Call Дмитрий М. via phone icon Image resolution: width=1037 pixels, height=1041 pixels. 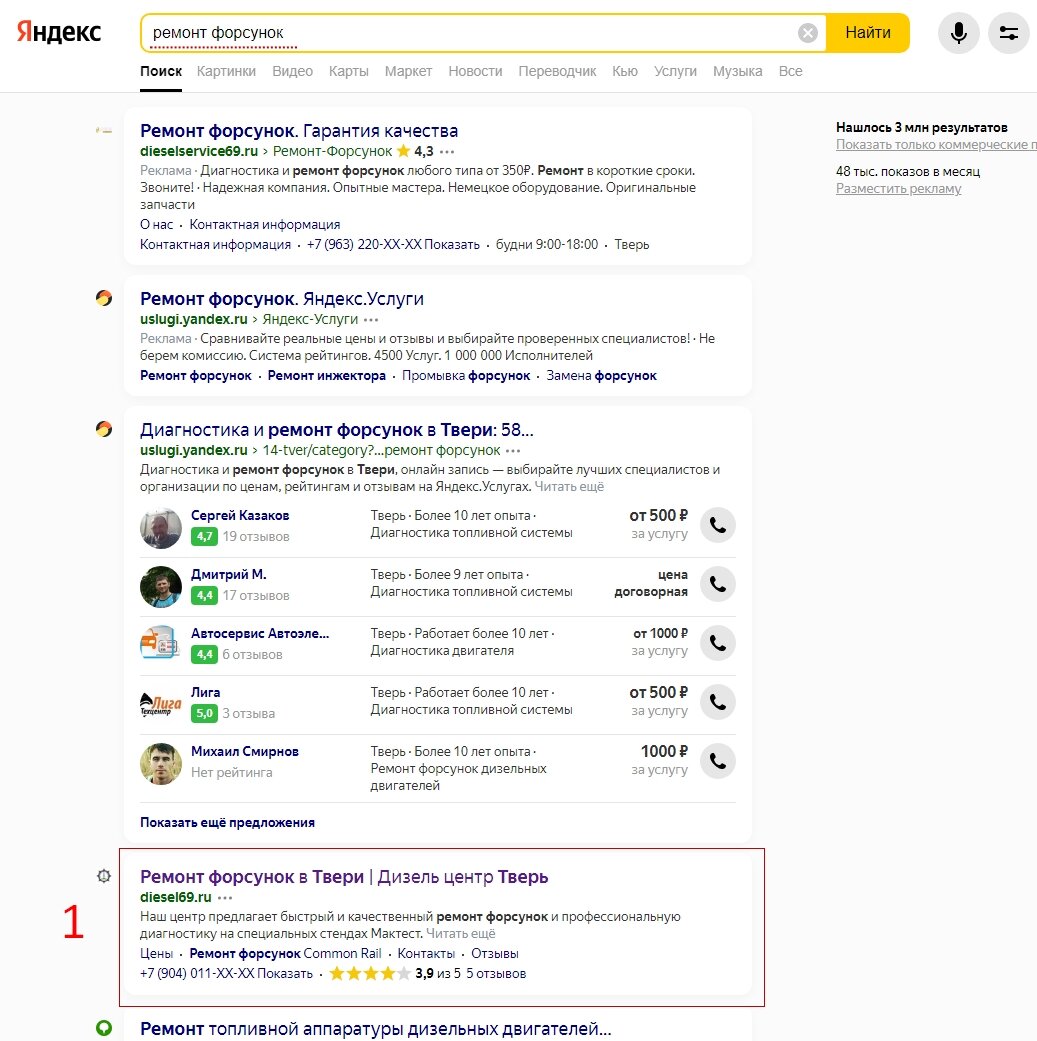click(718, 584)
